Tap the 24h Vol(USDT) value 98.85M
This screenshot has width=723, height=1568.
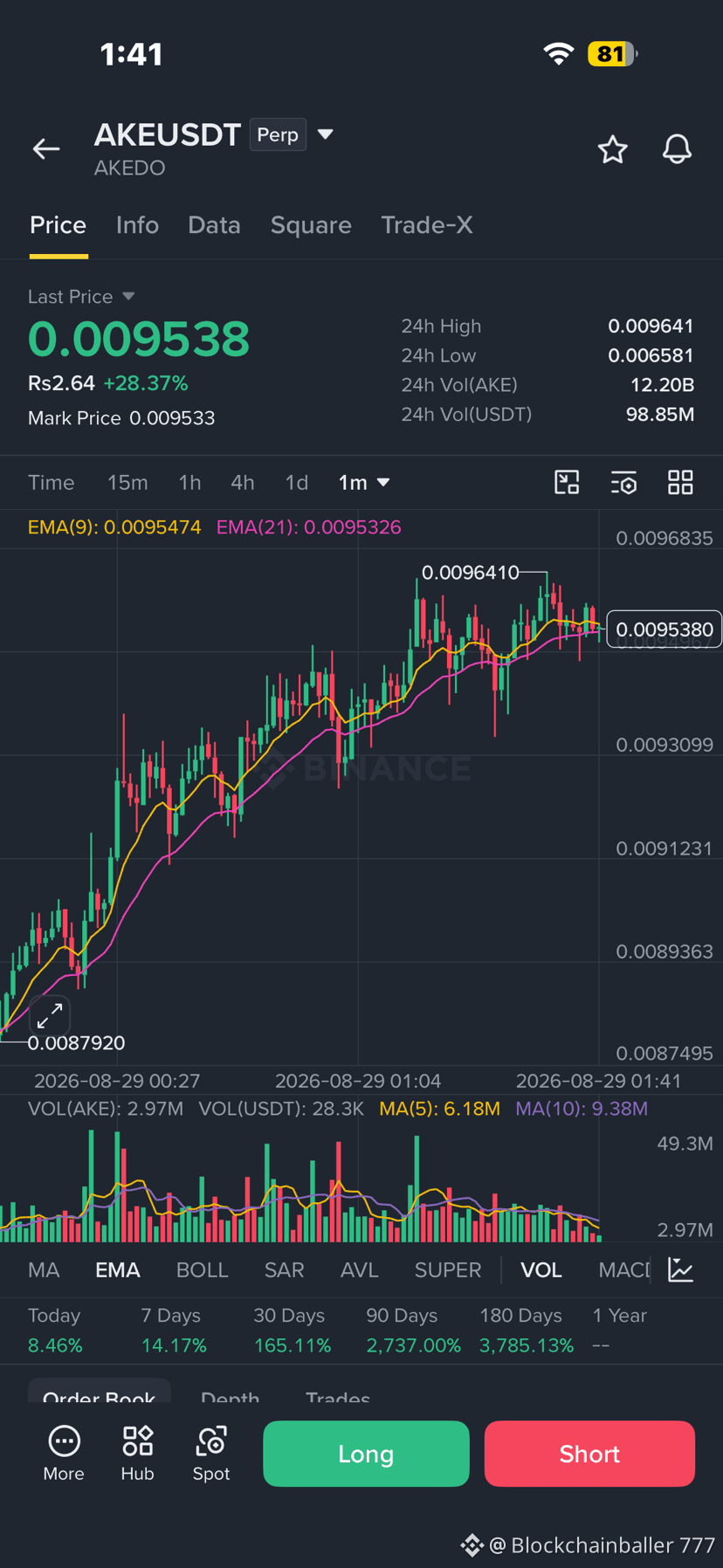point(660,415)
